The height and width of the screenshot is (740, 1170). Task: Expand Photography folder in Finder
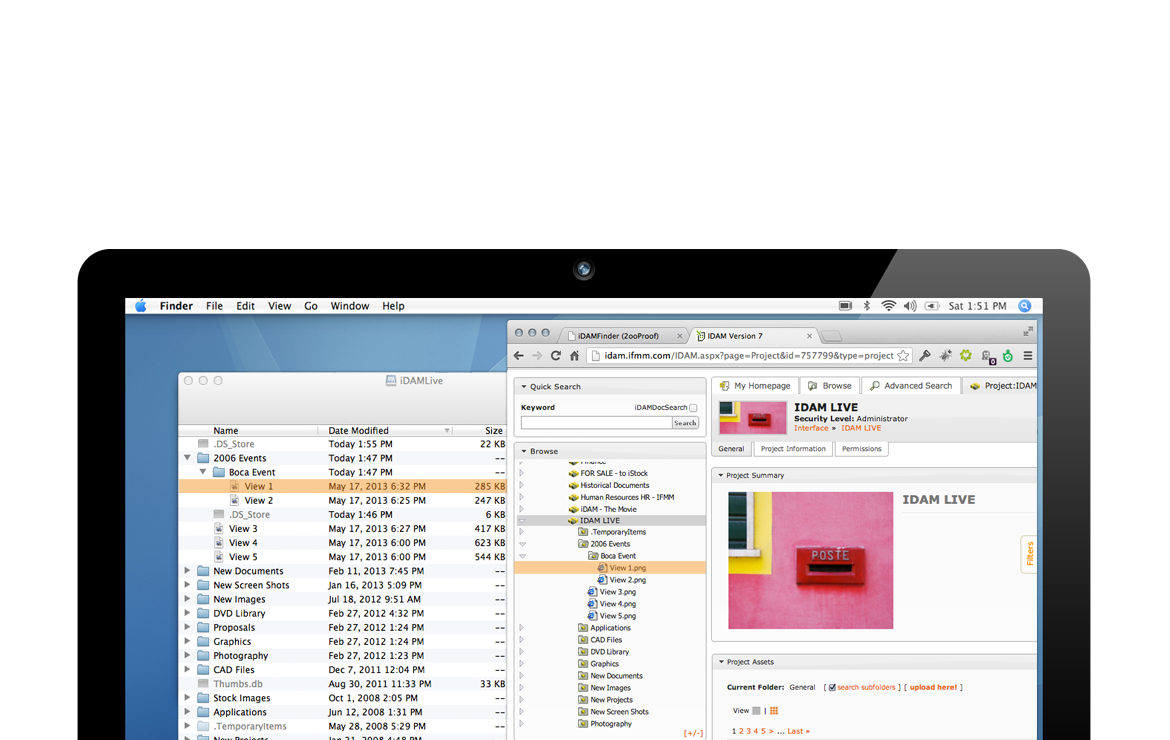click(x=187, y=656)
